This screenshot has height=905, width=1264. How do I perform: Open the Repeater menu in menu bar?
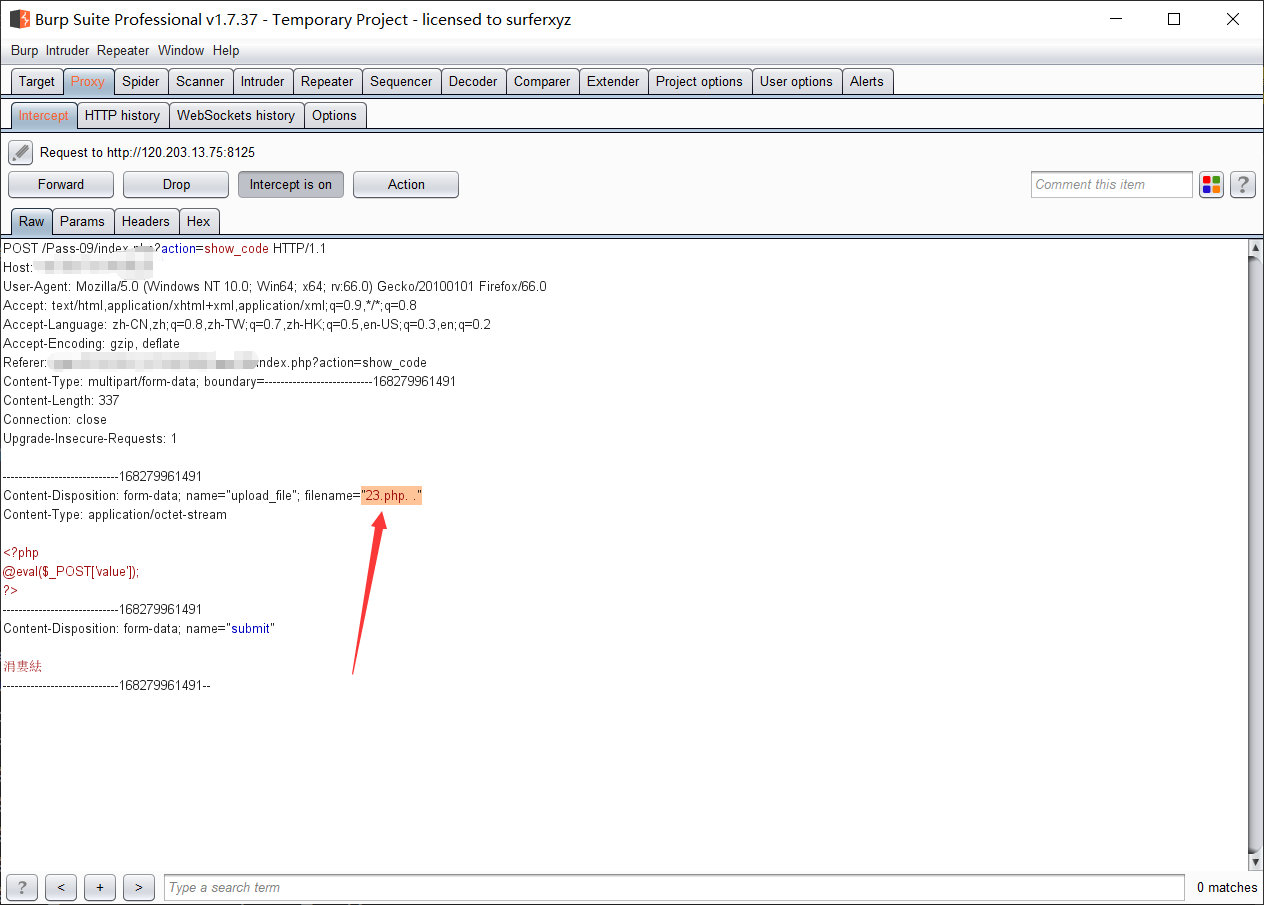(123, 50)
